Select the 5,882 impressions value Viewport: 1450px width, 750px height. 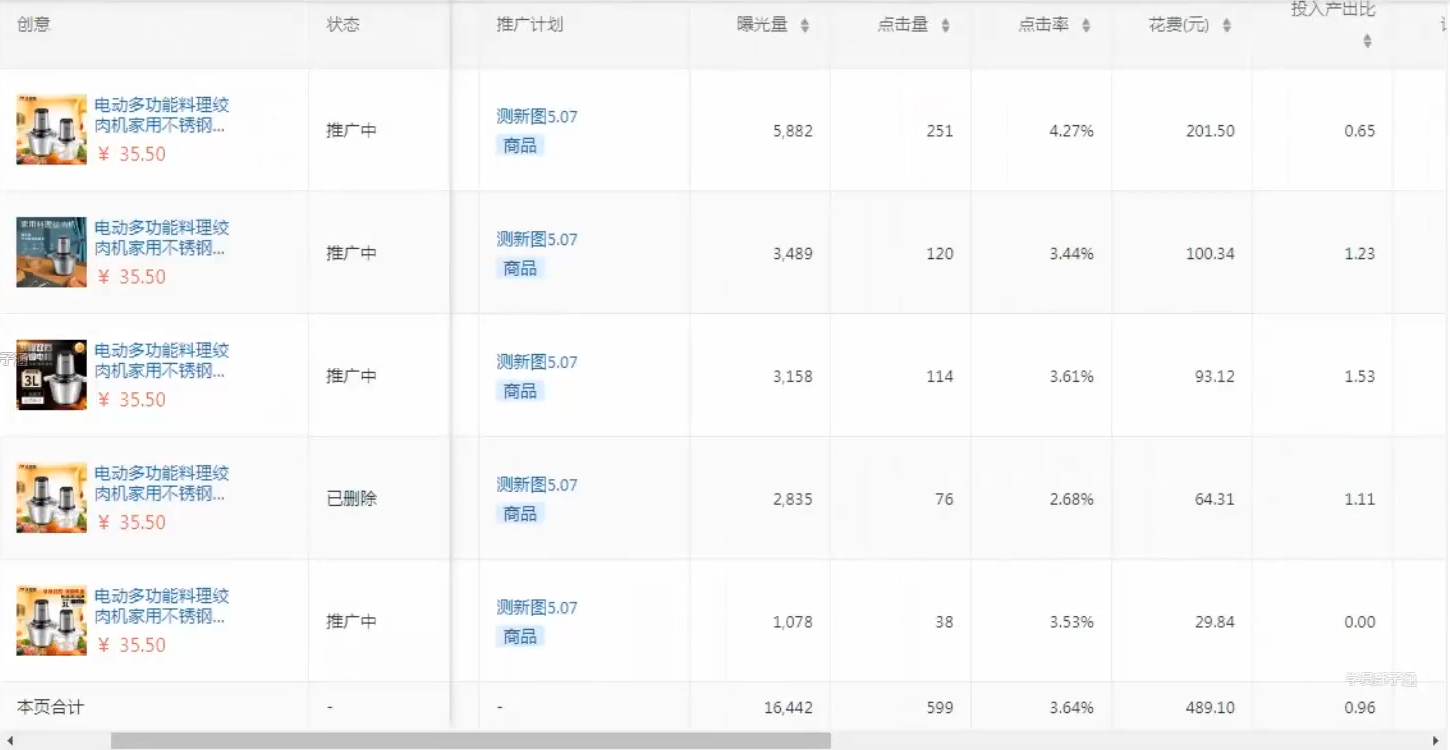tap(793, 131)
